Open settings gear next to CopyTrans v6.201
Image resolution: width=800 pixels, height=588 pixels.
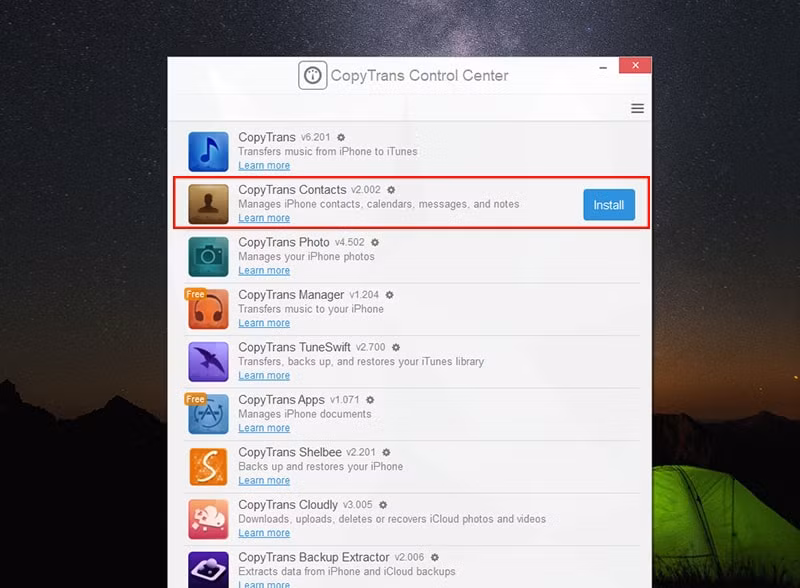[x=341, y=137]
